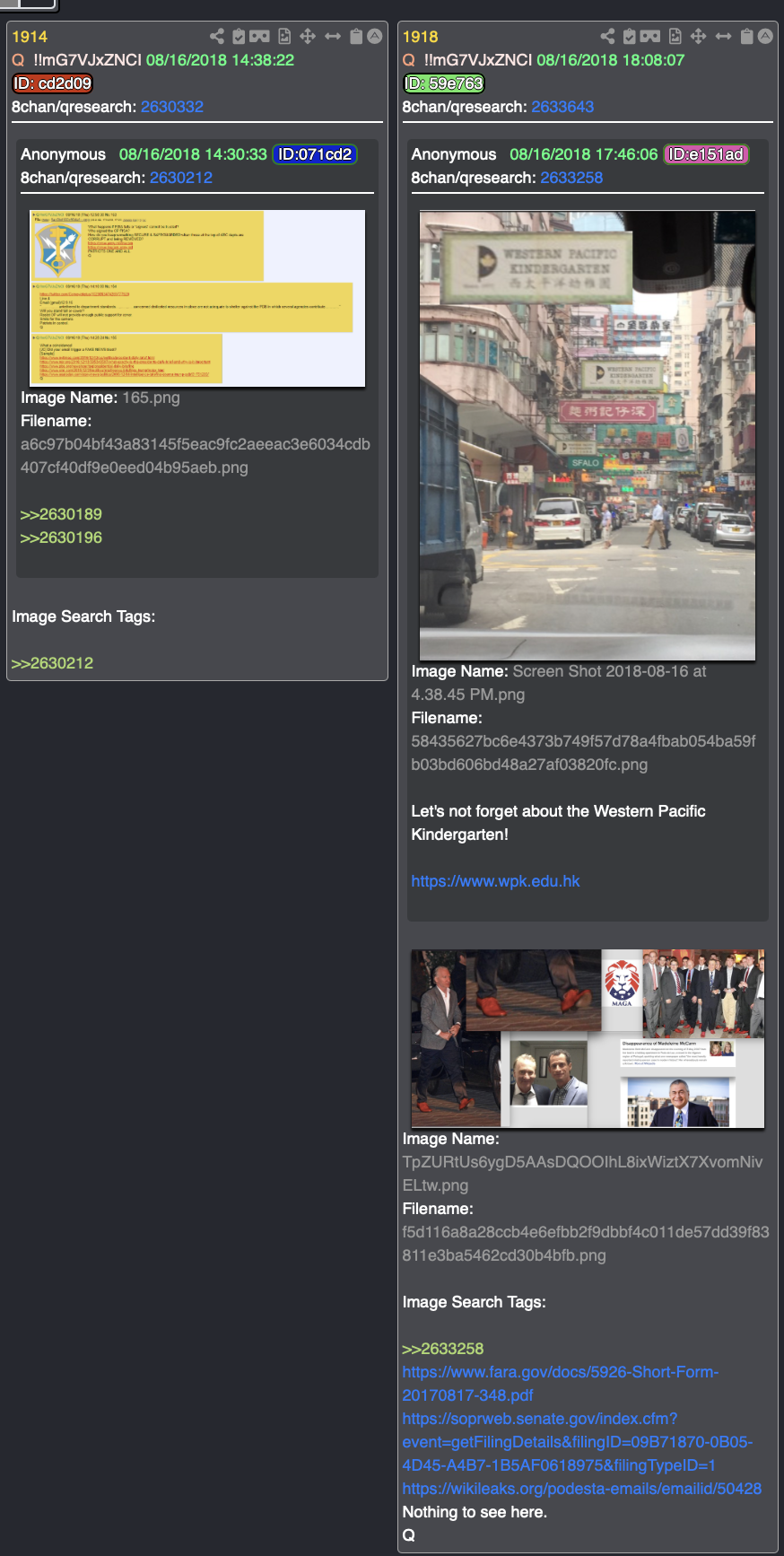Open 8chan thread link 2630332
Screen dimensions: 784x1556
point(172,107)
